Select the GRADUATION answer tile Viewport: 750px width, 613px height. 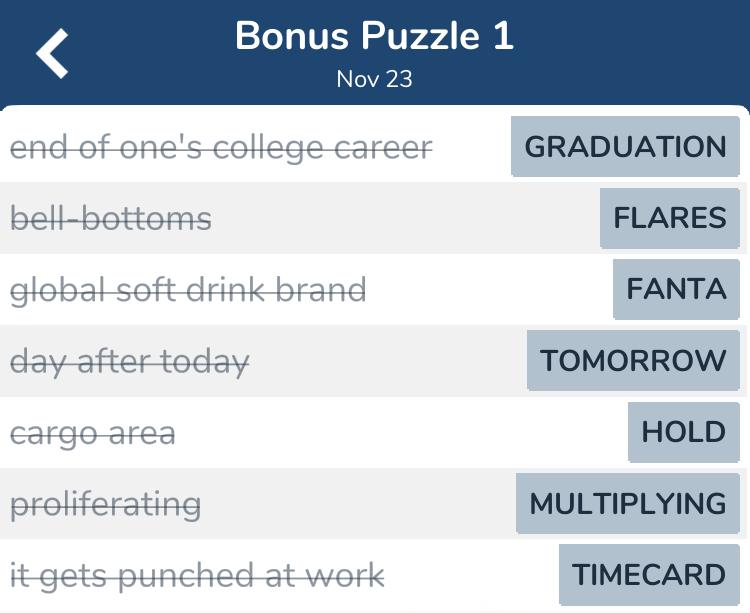(625, 146)
